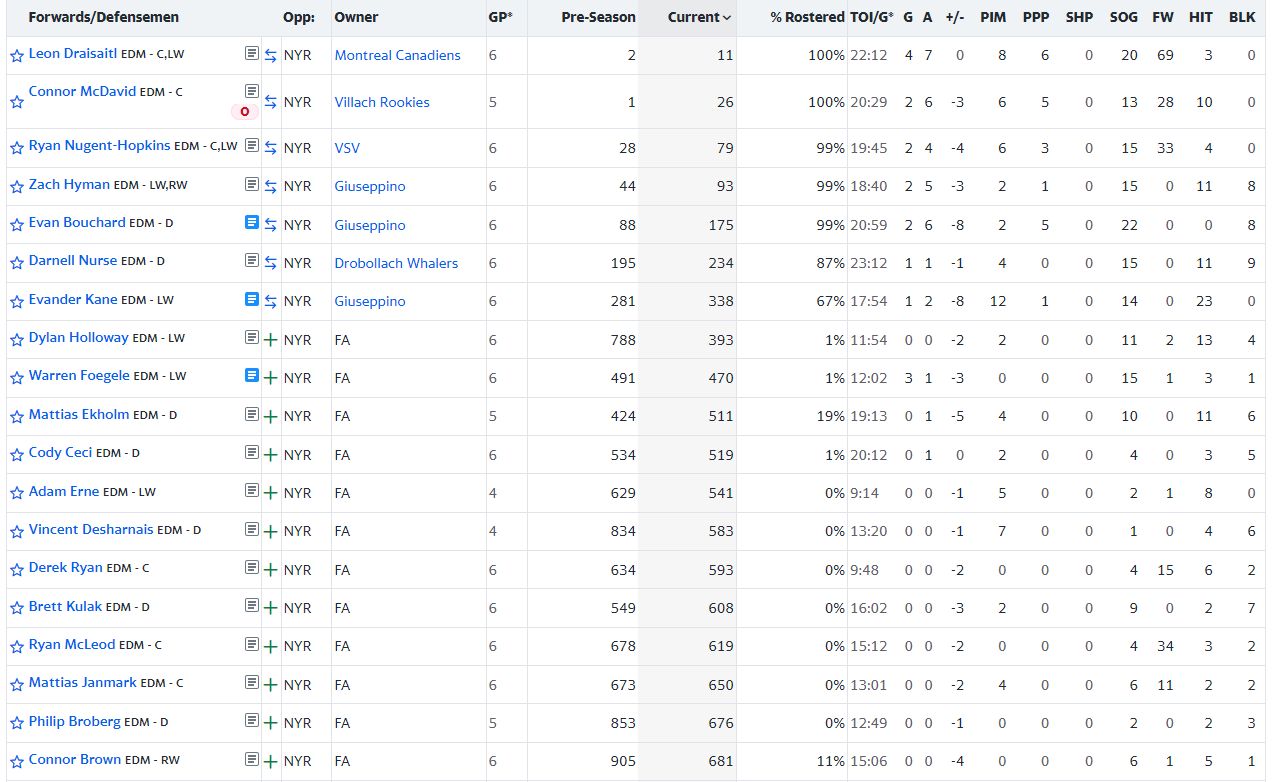Propose trade for Evander Kane via arrows icon
1279x782 pixels.
(270, 301)
